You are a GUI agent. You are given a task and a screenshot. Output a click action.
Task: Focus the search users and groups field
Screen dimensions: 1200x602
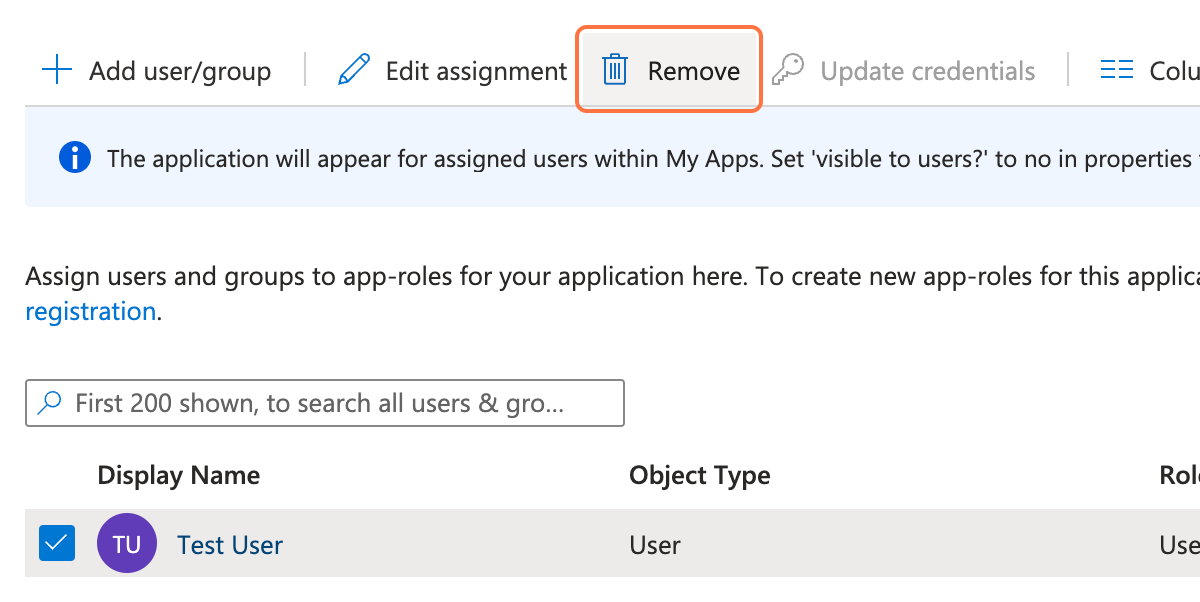point(325,403)
